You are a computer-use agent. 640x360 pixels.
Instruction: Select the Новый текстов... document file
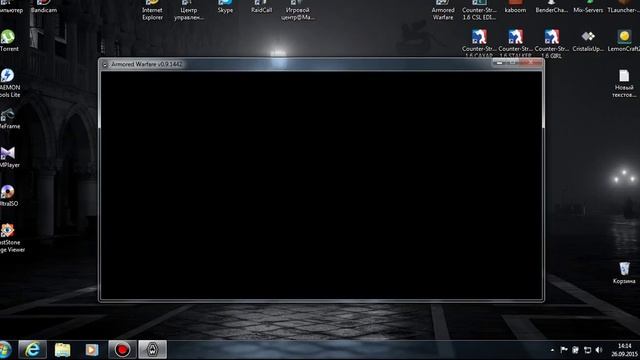[x=624, y=83]
